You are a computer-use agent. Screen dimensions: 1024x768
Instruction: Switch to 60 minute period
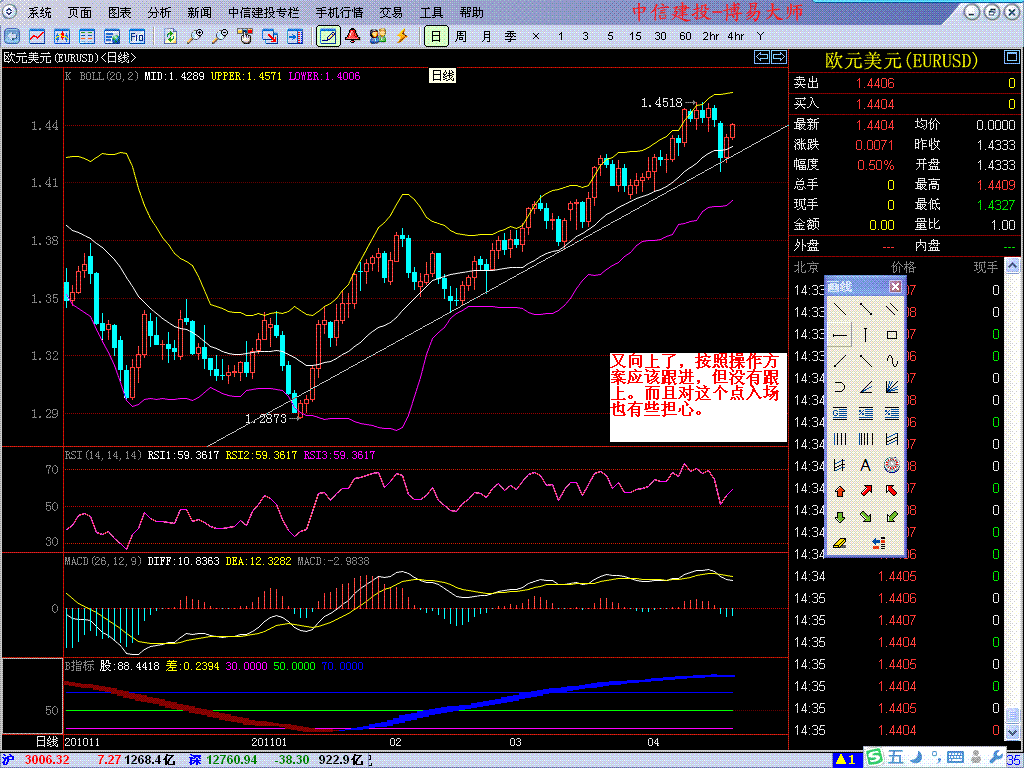pyautogui.click(x=685, y=36)
